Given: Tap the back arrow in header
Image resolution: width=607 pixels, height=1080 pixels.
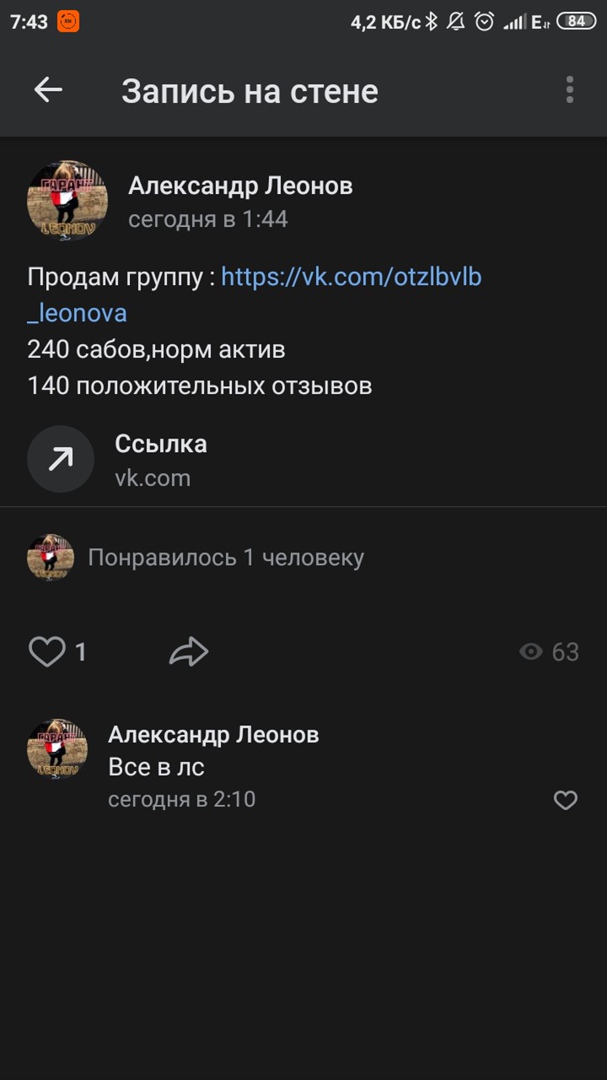Looking at the screenshot, I should coord(48,90).
